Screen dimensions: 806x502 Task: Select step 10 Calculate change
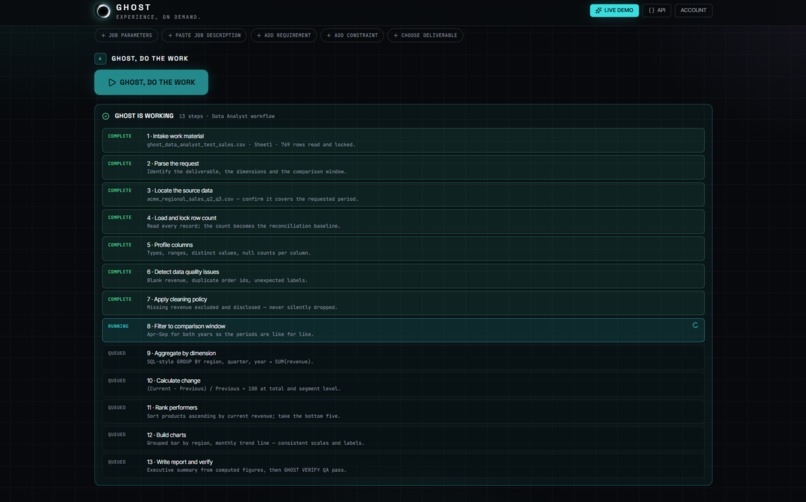(x=403, y=384)
